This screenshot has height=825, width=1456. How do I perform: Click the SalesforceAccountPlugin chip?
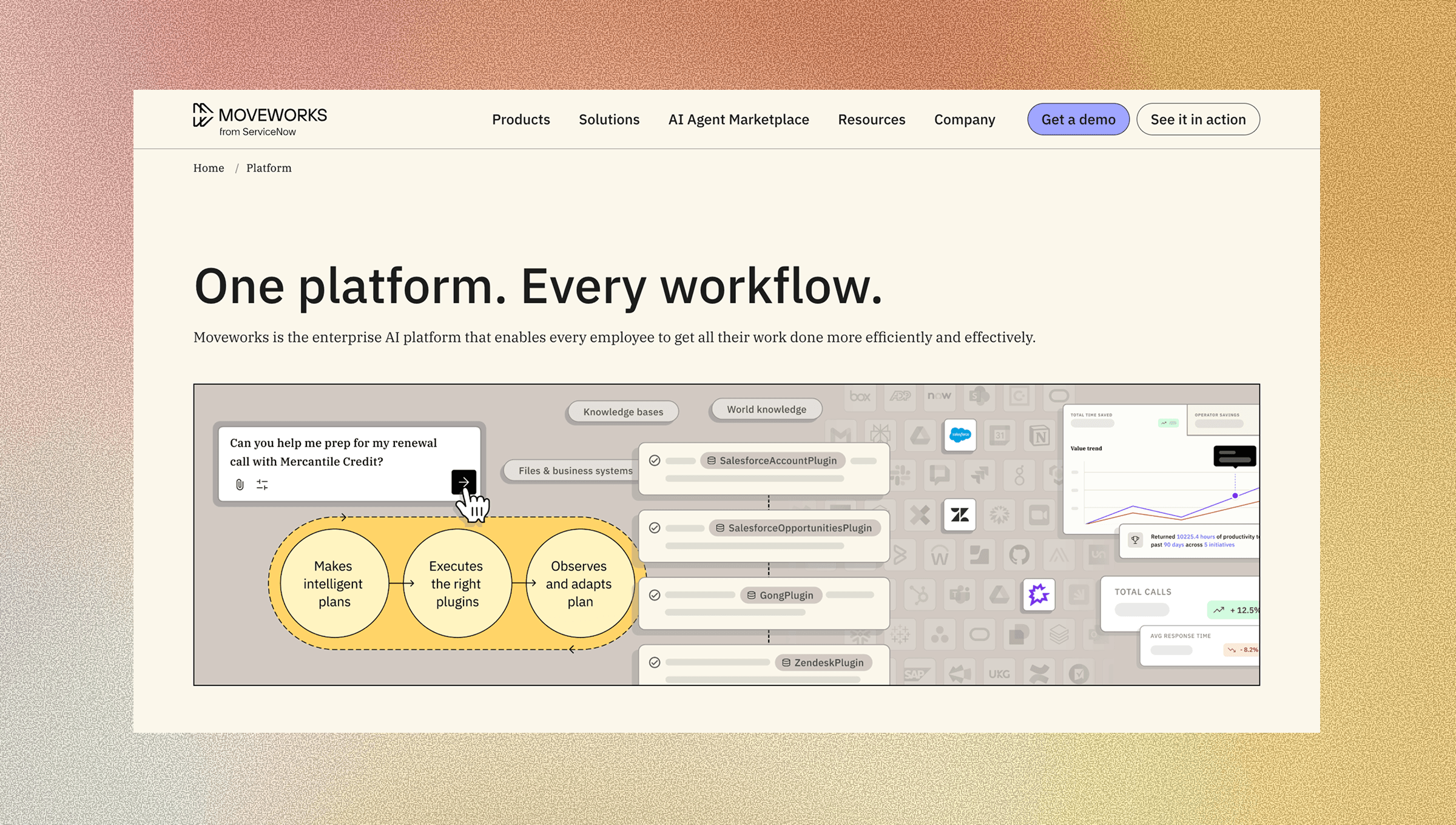(x=772, y=460)
